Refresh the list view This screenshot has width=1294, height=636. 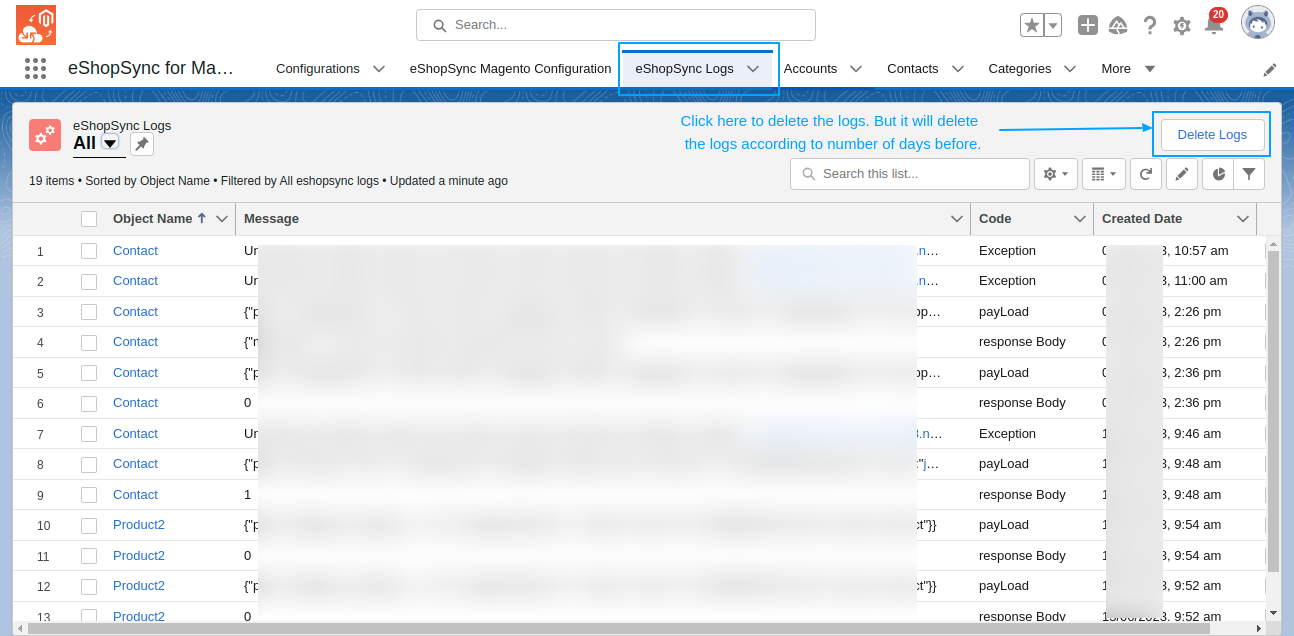click(1146, 174)
